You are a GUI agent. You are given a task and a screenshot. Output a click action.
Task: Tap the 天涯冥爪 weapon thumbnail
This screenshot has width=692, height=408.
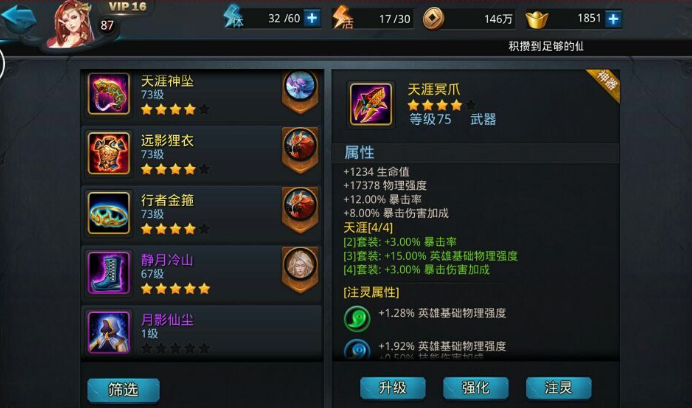pos(371,104)
